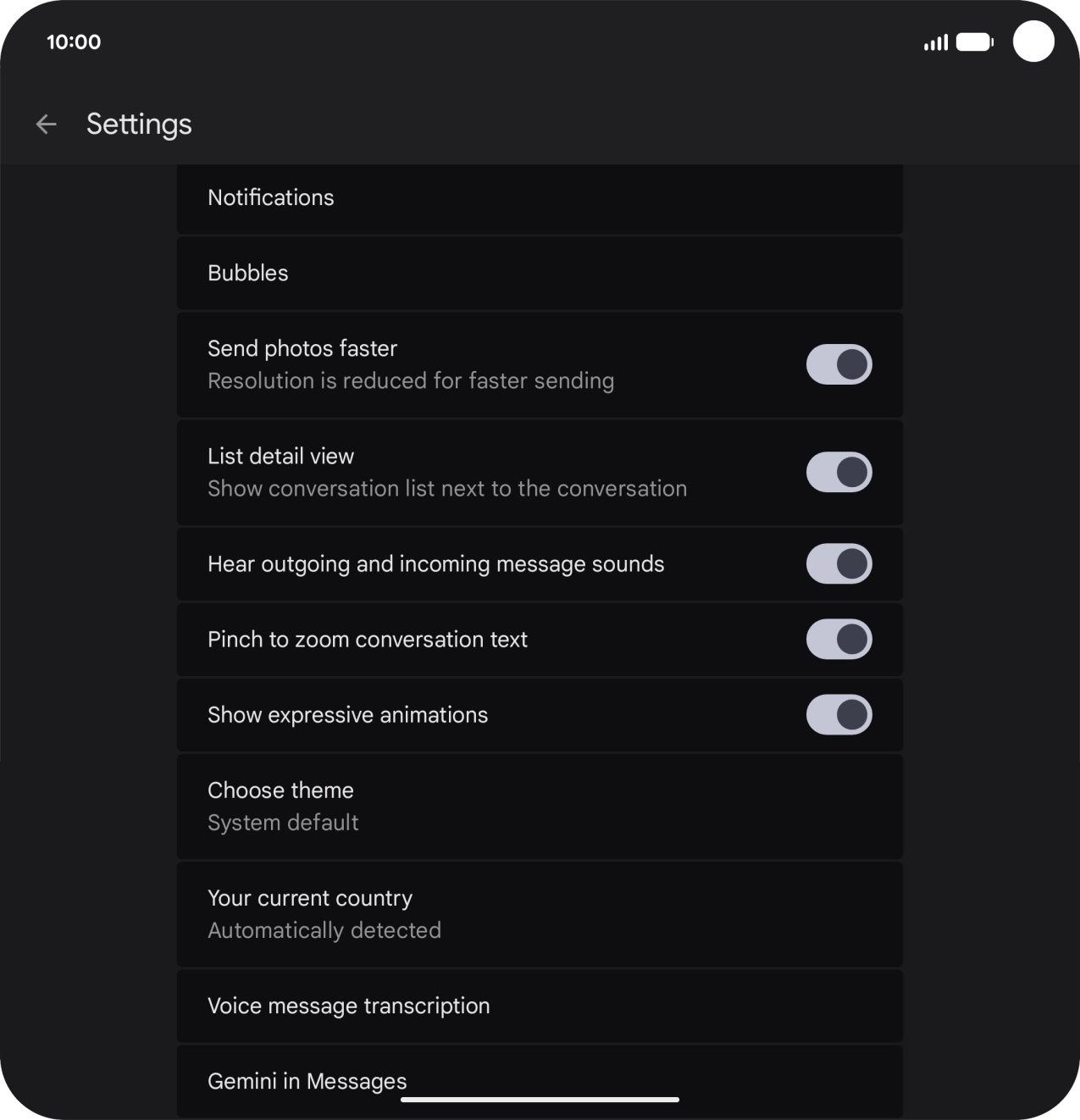
Task: Toggle Send photos faster switch
Action: click(839, 364)
